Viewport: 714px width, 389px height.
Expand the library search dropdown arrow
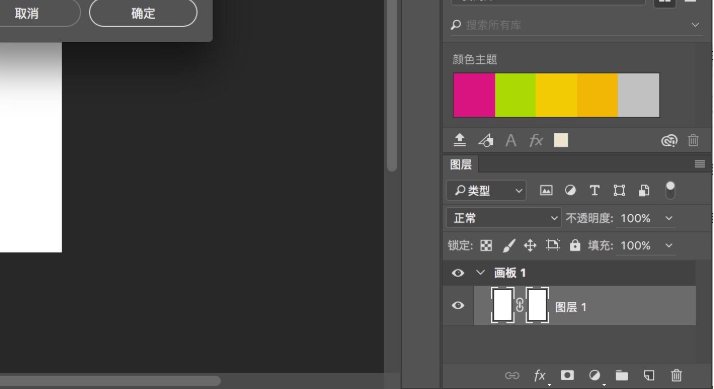click(695, 25)
